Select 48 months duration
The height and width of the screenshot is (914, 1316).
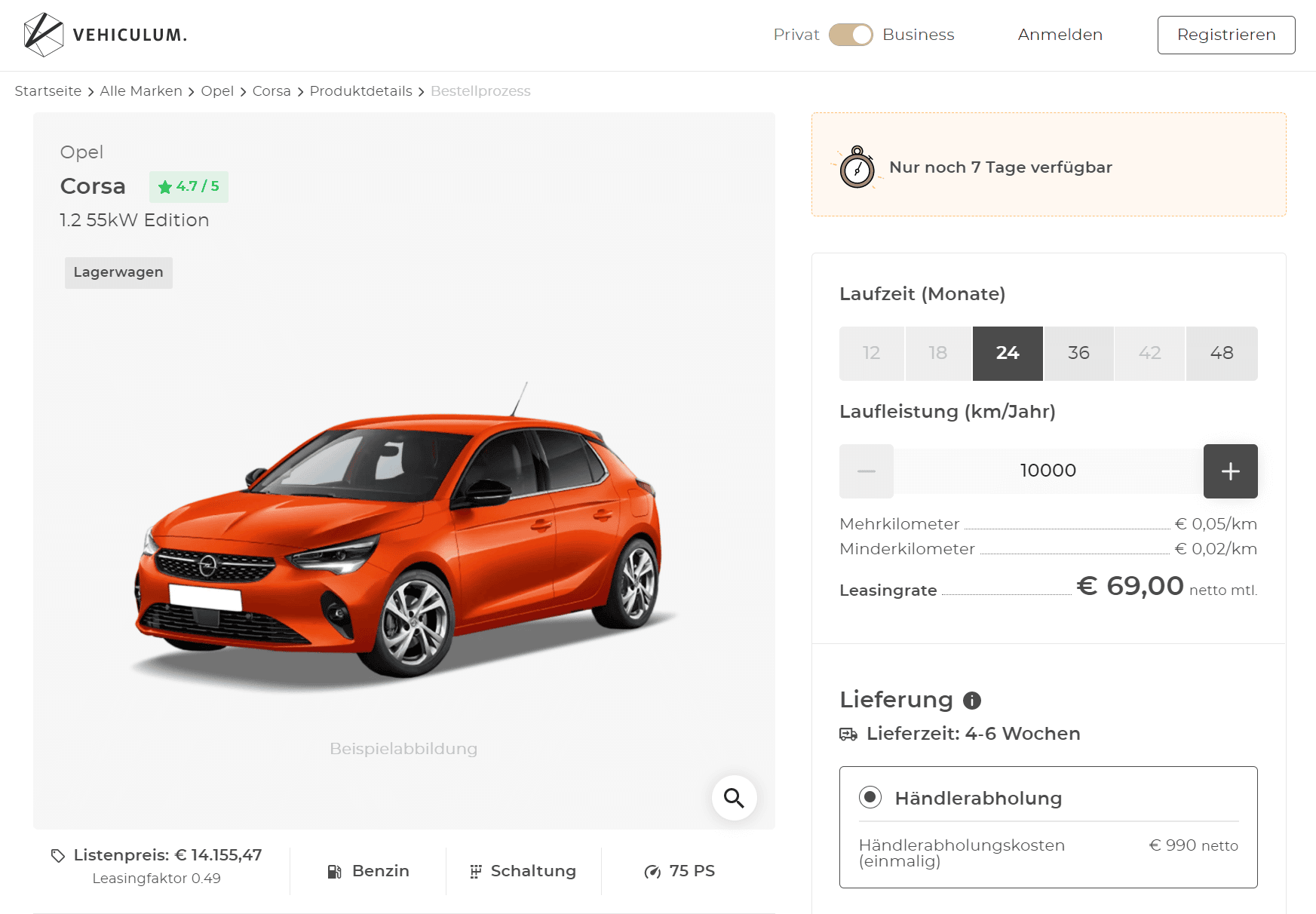tap(1222, 353)
